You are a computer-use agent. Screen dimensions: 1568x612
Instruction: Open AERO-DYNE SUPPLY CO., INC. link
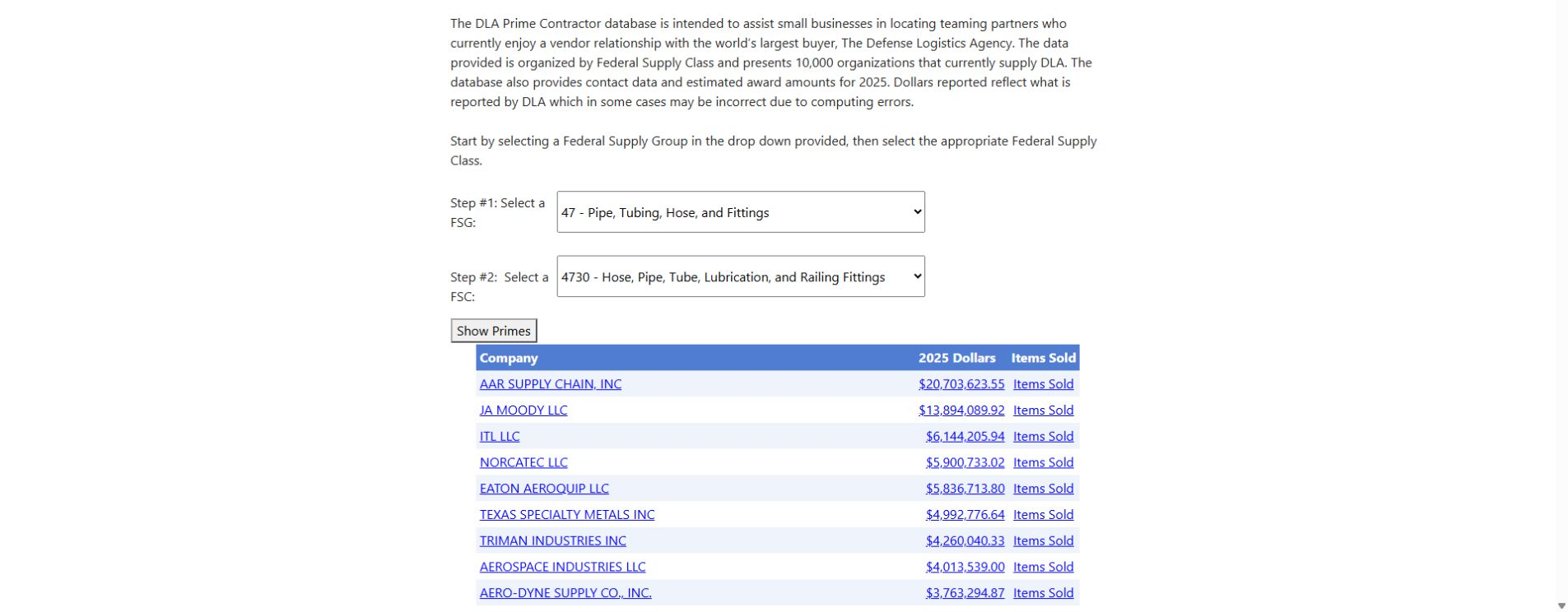[x=565, y=593]
